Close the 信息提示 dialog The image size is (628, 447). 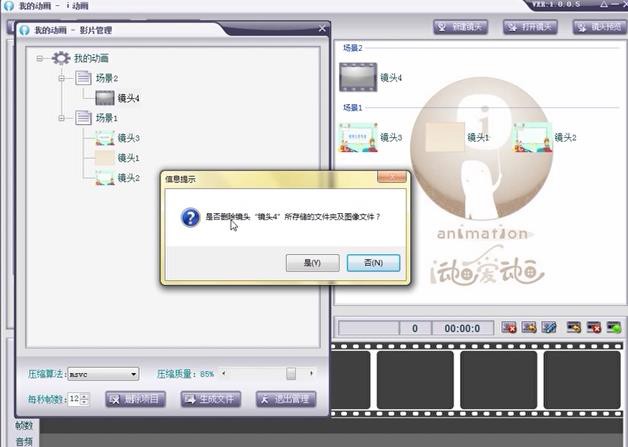pos(391,177)
